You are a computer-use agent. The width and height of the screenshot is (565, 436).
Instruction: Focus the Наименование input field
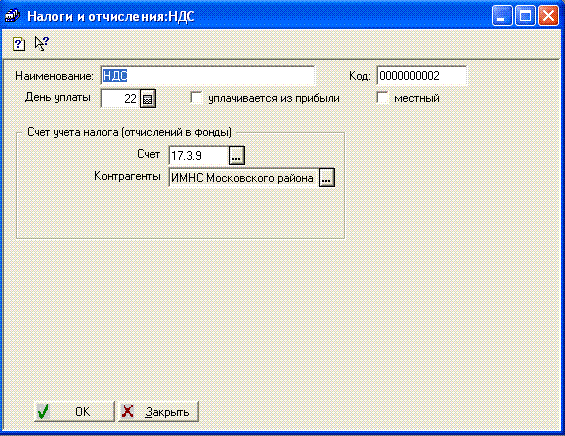point(208,76)
